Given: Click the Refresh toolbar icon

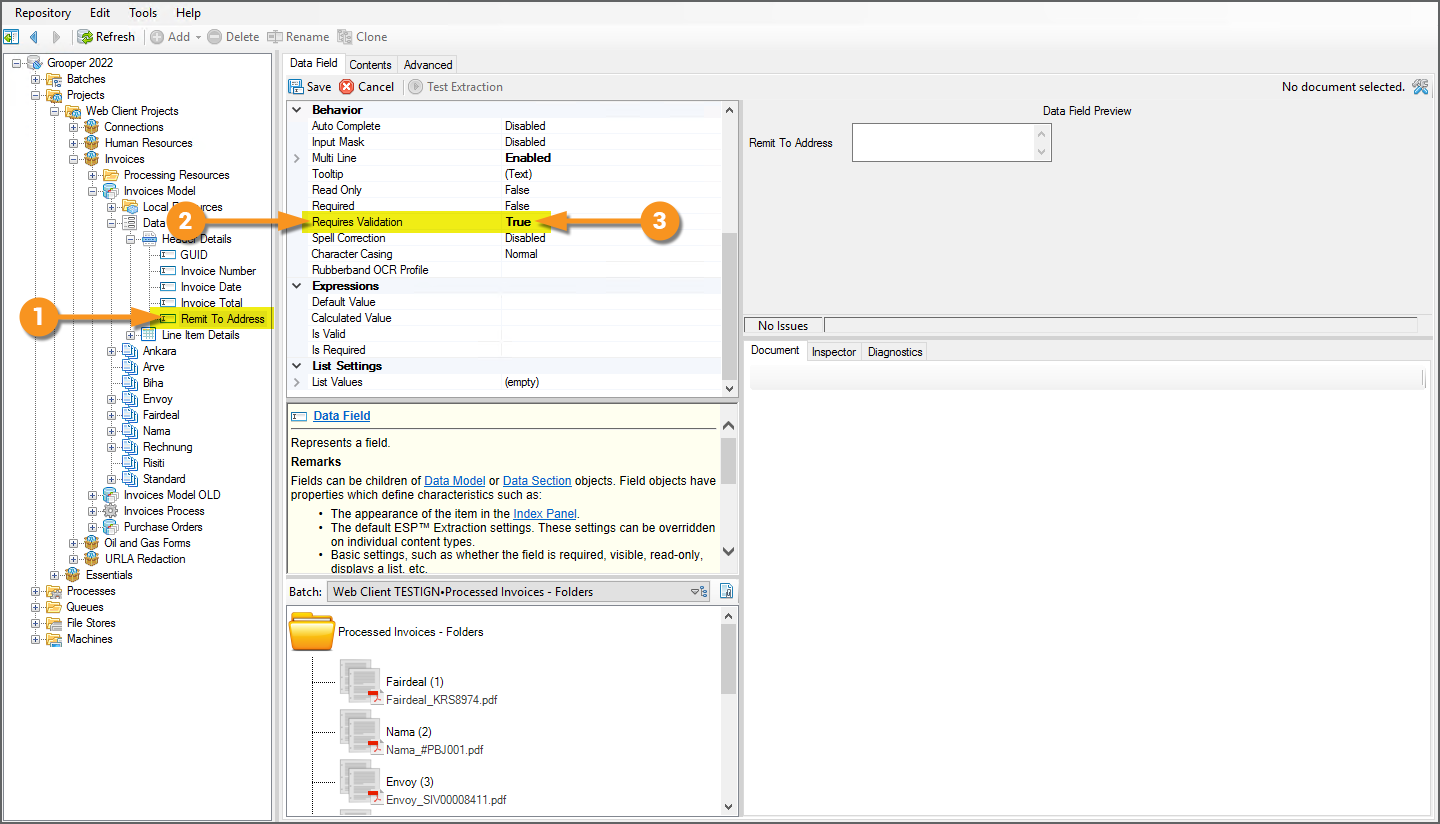Looking at the screenshot, I should tap(86, 37).
